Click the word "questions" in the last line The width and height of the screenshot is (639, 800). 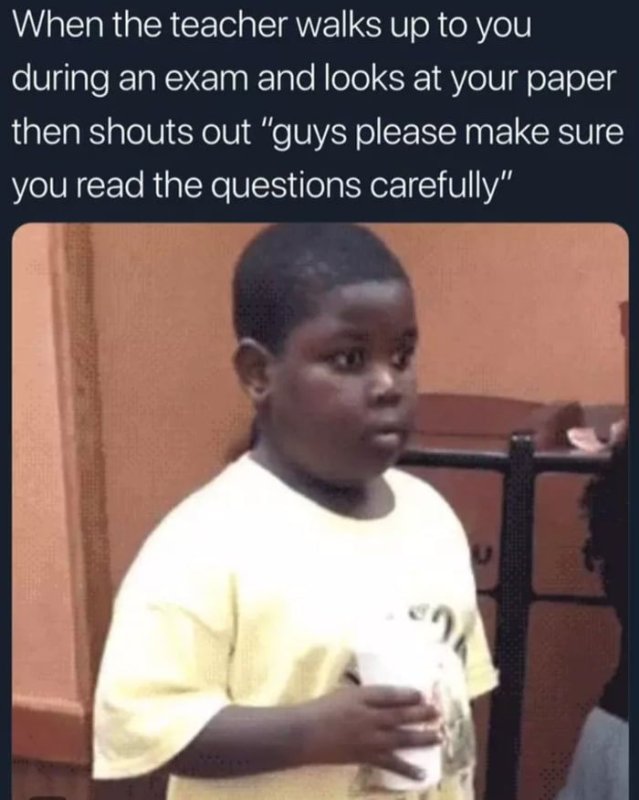click(x=285, y=186)
